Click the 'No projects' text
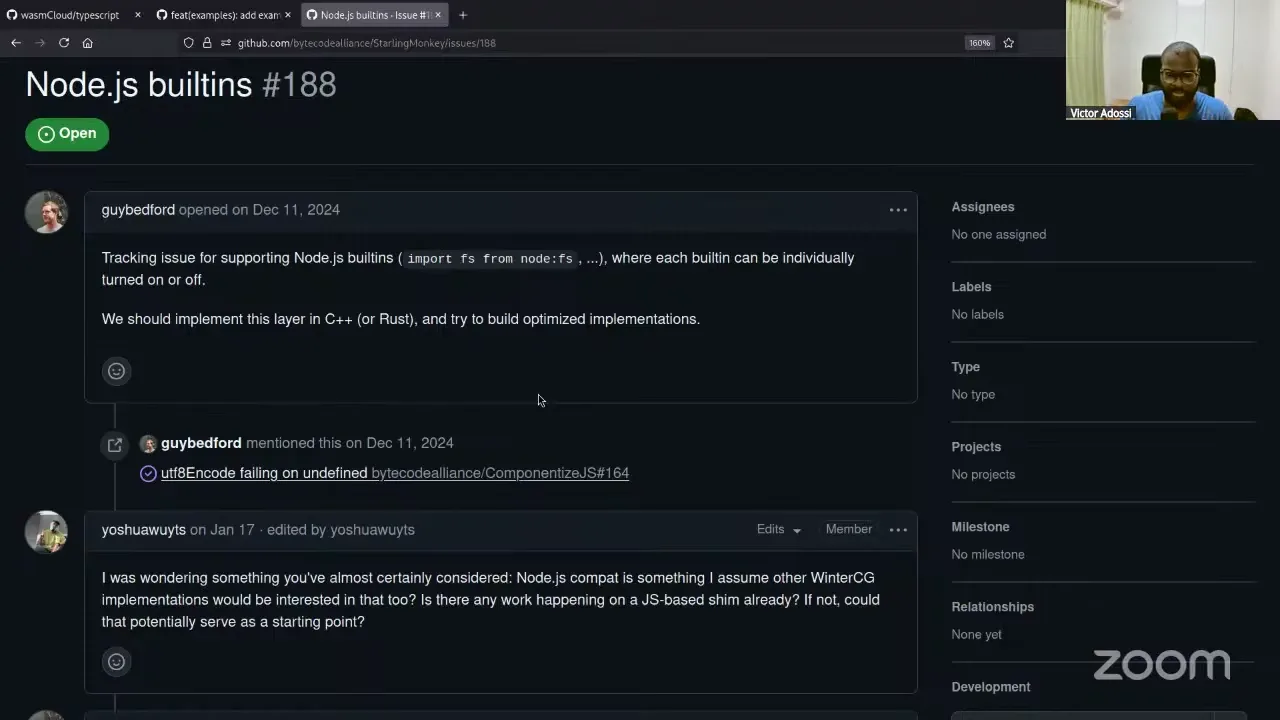 tap(983, 474)
